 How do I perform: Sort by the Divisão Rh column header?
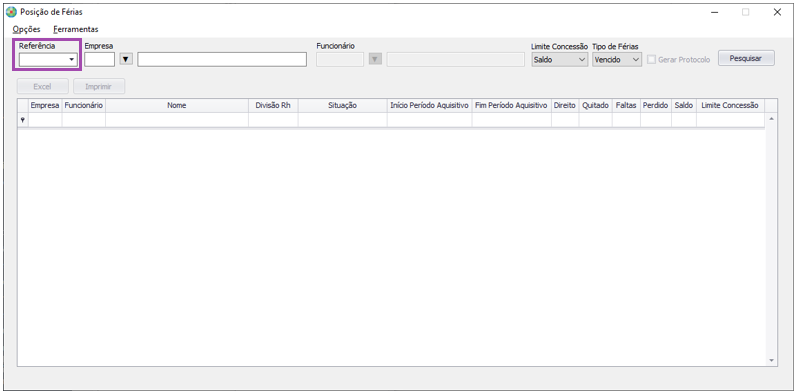coord(273,106)
